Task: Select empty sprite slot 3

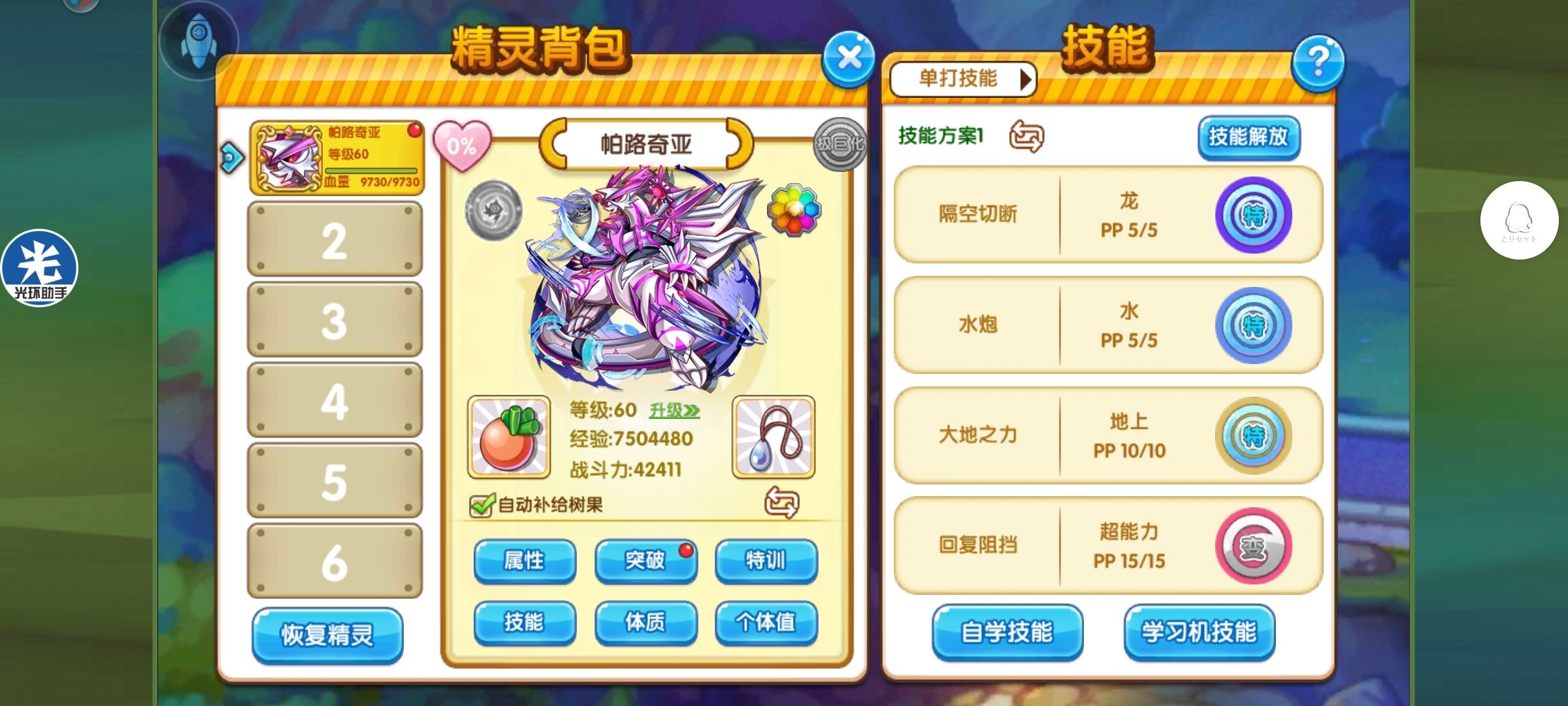Action: pos(335,320)
